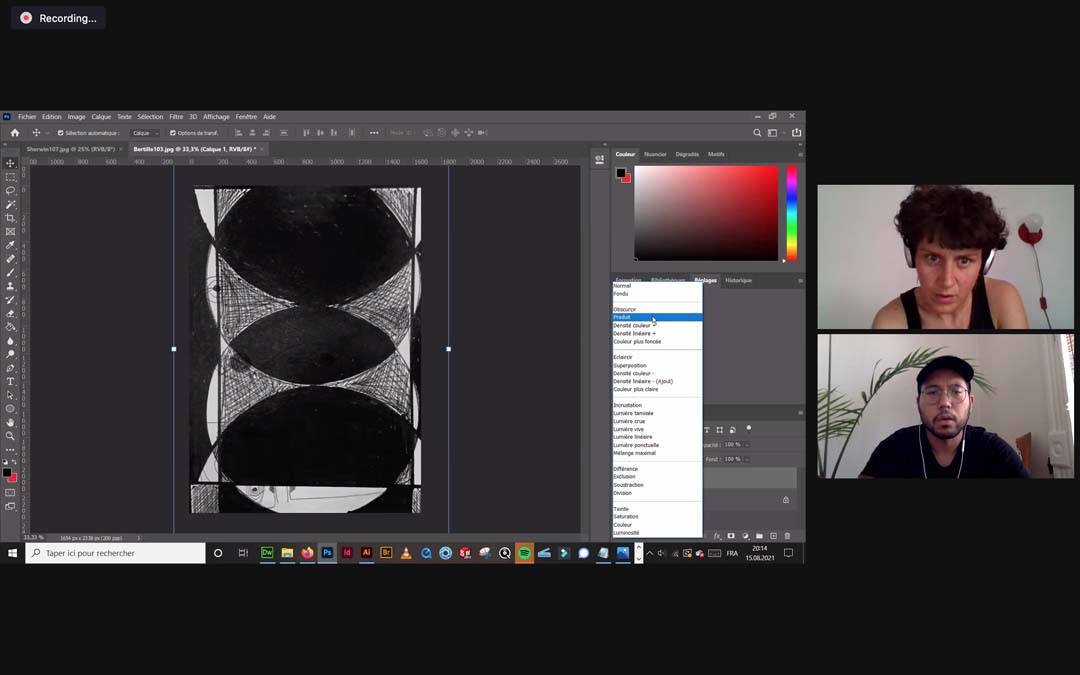
Task: Delete layer with the trash icon
Action: pyautogui.click(x=787, y=536)
